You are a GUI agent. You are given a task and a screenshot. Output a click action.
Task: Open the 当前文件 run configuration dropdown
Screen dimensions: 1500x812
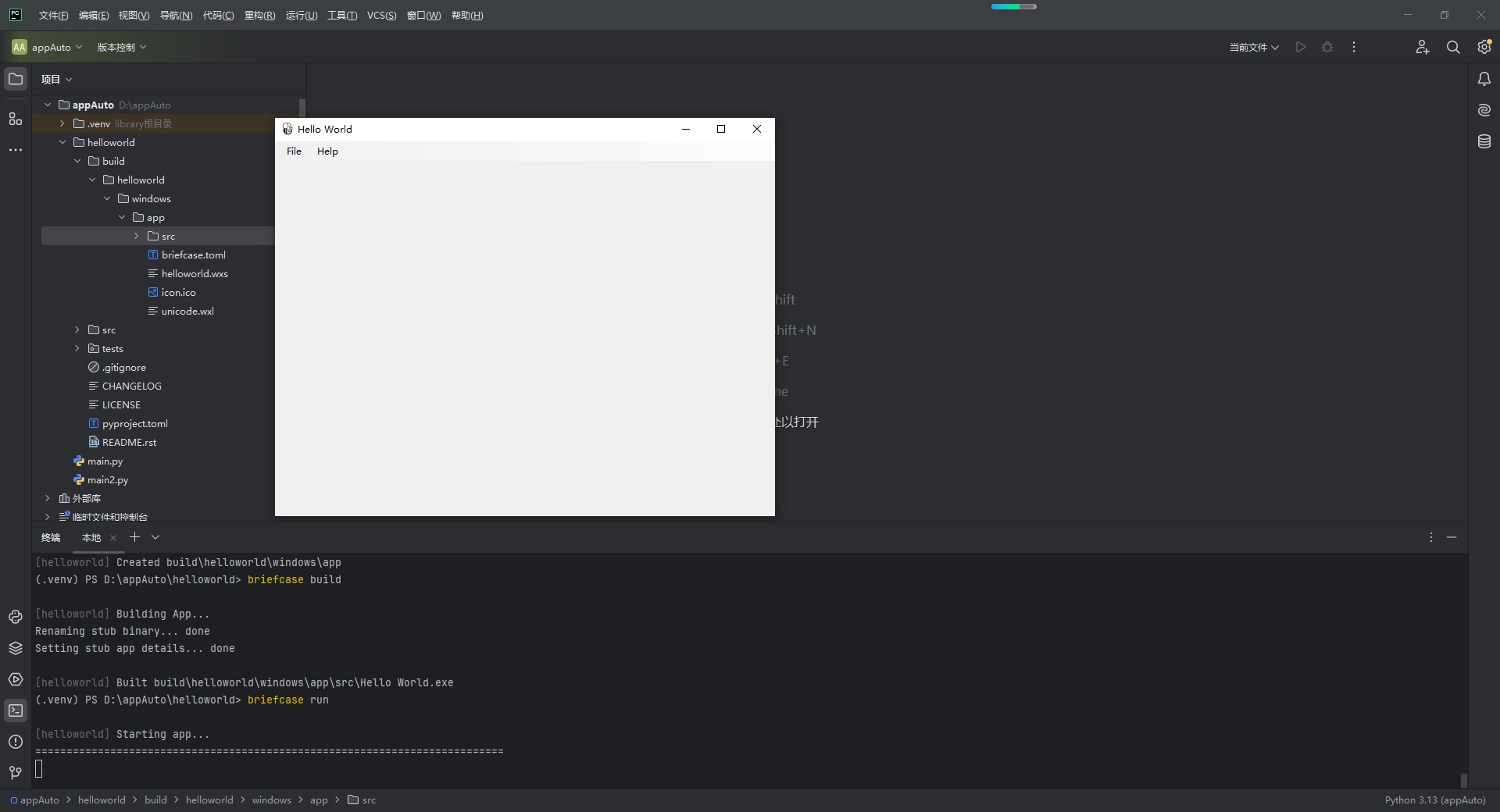coord(1254,47)
